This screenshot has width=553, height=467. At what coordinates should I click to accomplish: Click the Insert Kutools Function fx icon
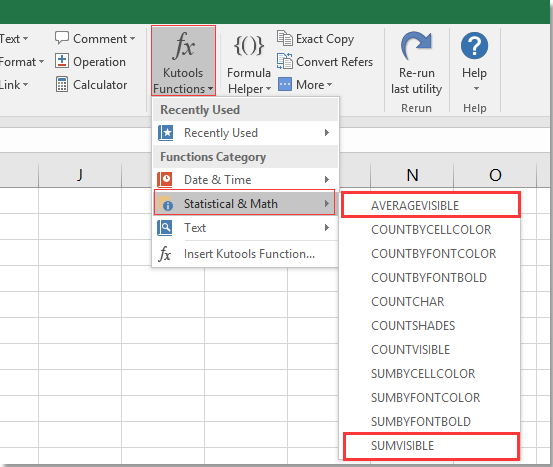pyautogui.click(x=165, y=254)
